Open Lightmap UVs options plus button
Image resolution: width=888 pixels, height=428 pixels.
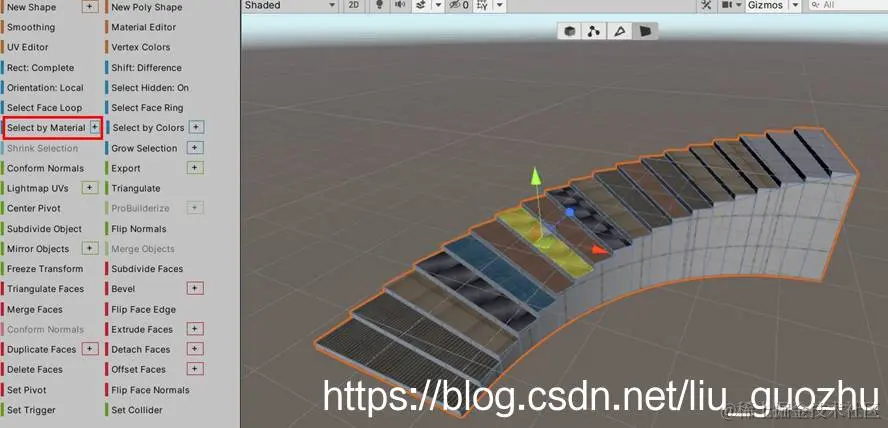coord(90,187)
